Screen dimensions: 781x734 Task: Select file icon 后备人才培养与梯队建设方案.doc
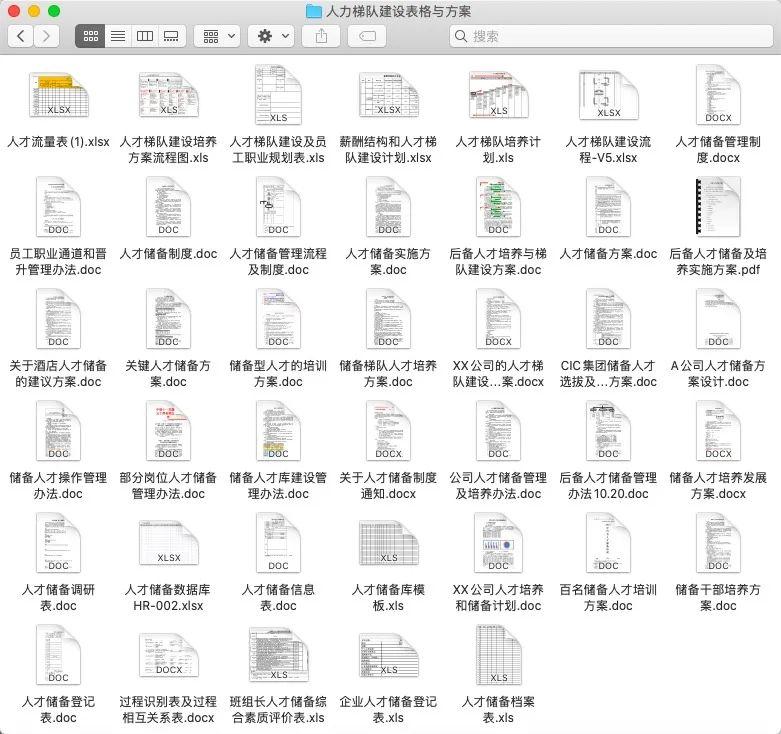499,206
